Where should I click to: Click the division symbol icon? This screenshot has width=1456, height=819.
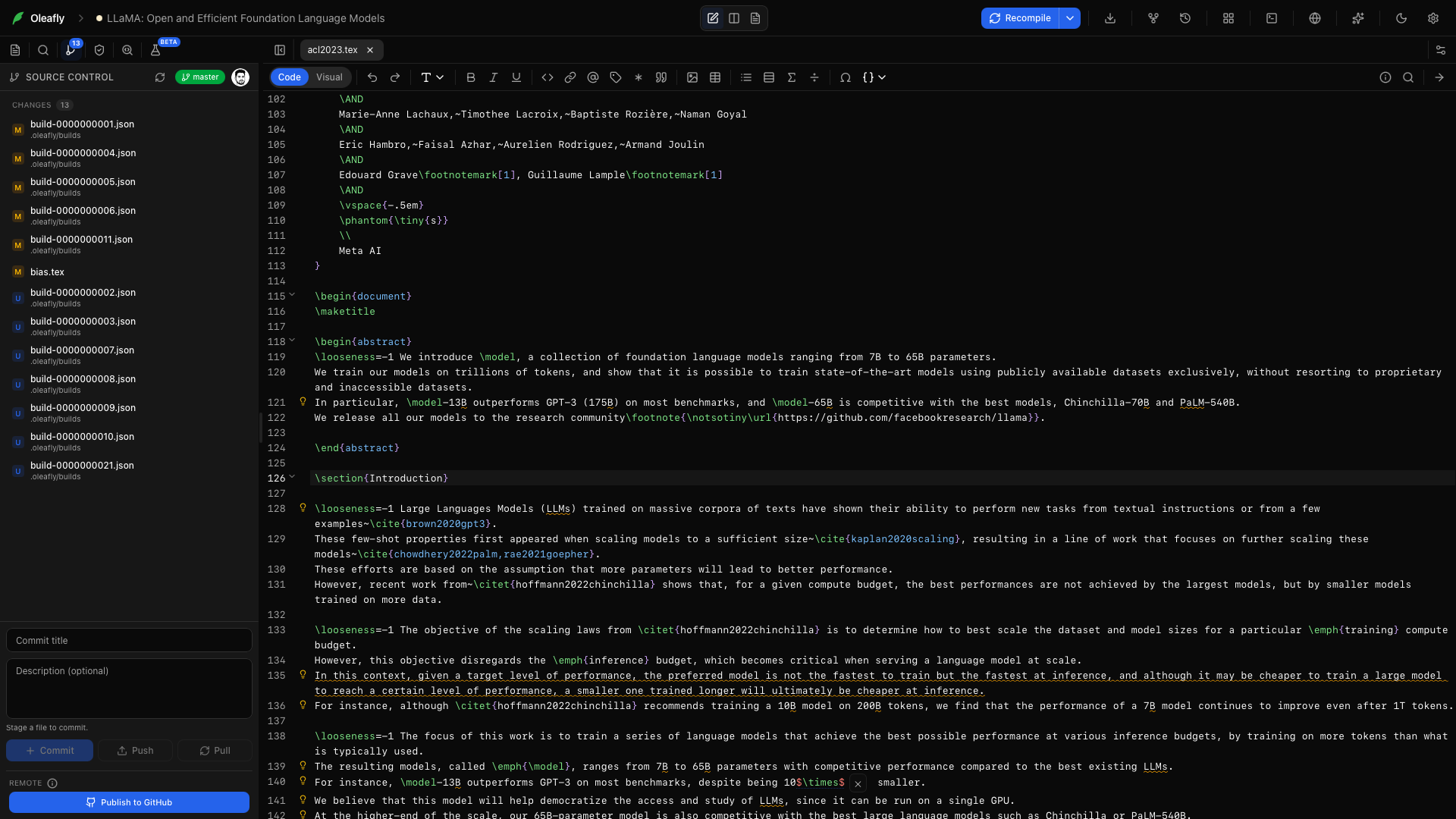[814, 77]
